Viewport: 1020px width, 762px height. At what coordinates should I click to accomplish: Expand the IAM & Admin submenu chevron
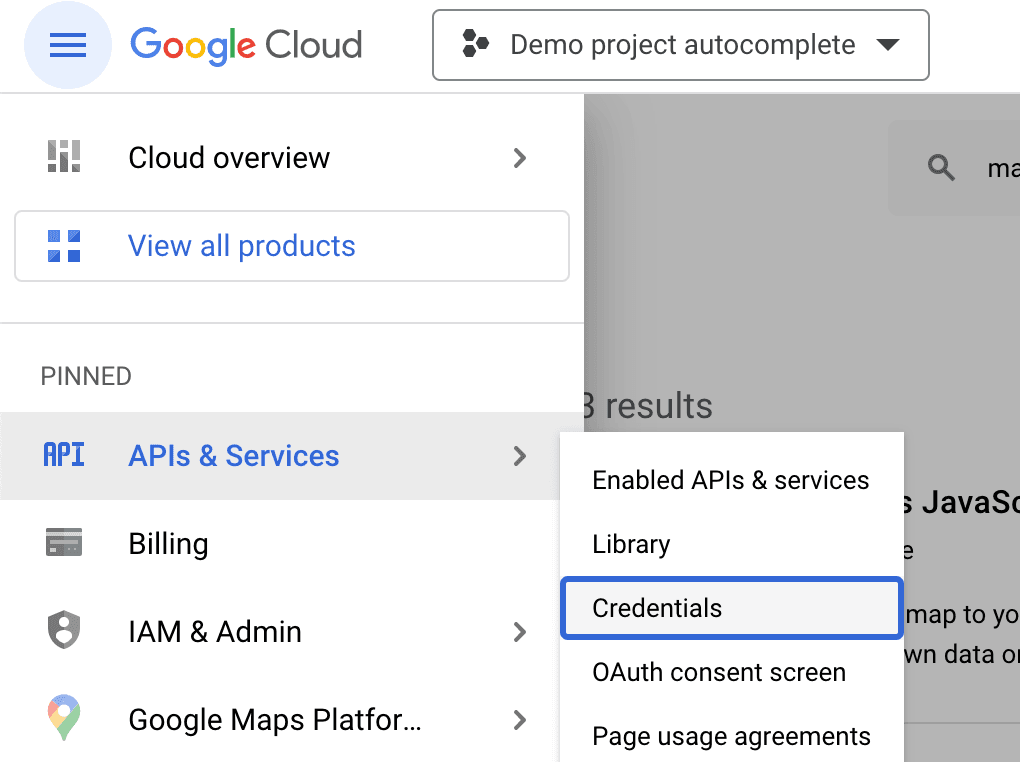click(x=519, y=631)
